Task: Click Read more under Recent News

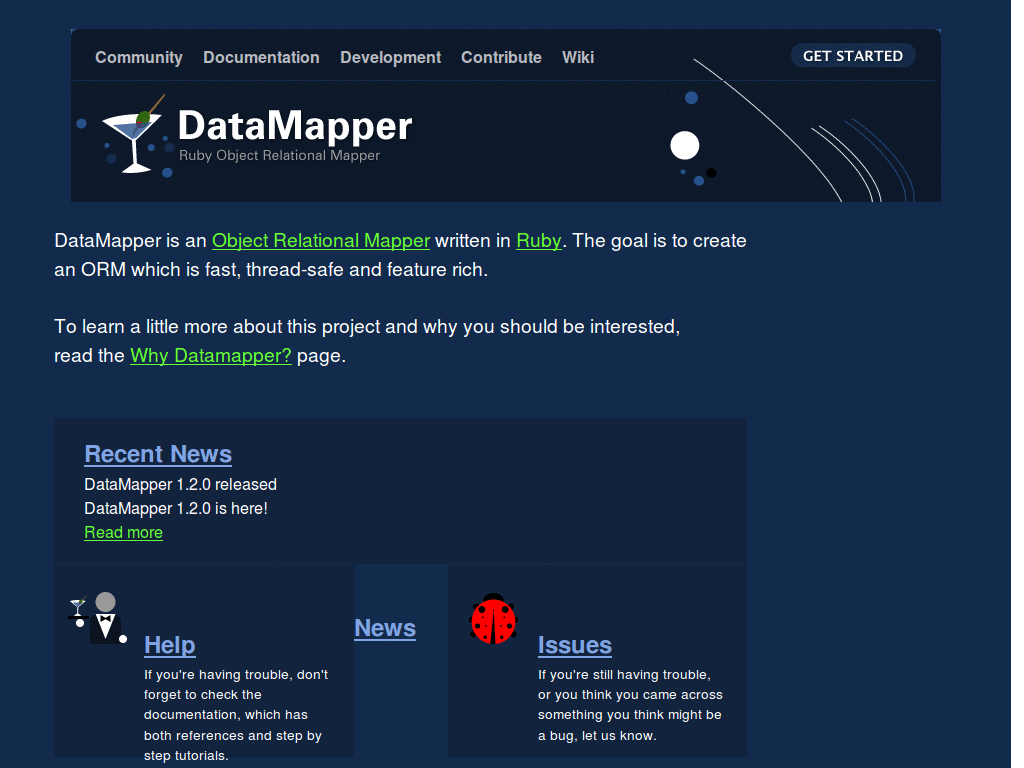Action: point(123,532)
